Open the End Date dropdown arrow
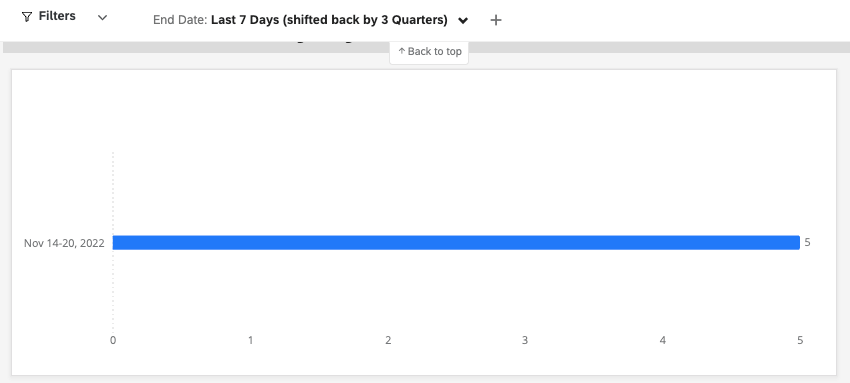The height and width of the screenshot is (383, 850). click(x=463, y=21)
